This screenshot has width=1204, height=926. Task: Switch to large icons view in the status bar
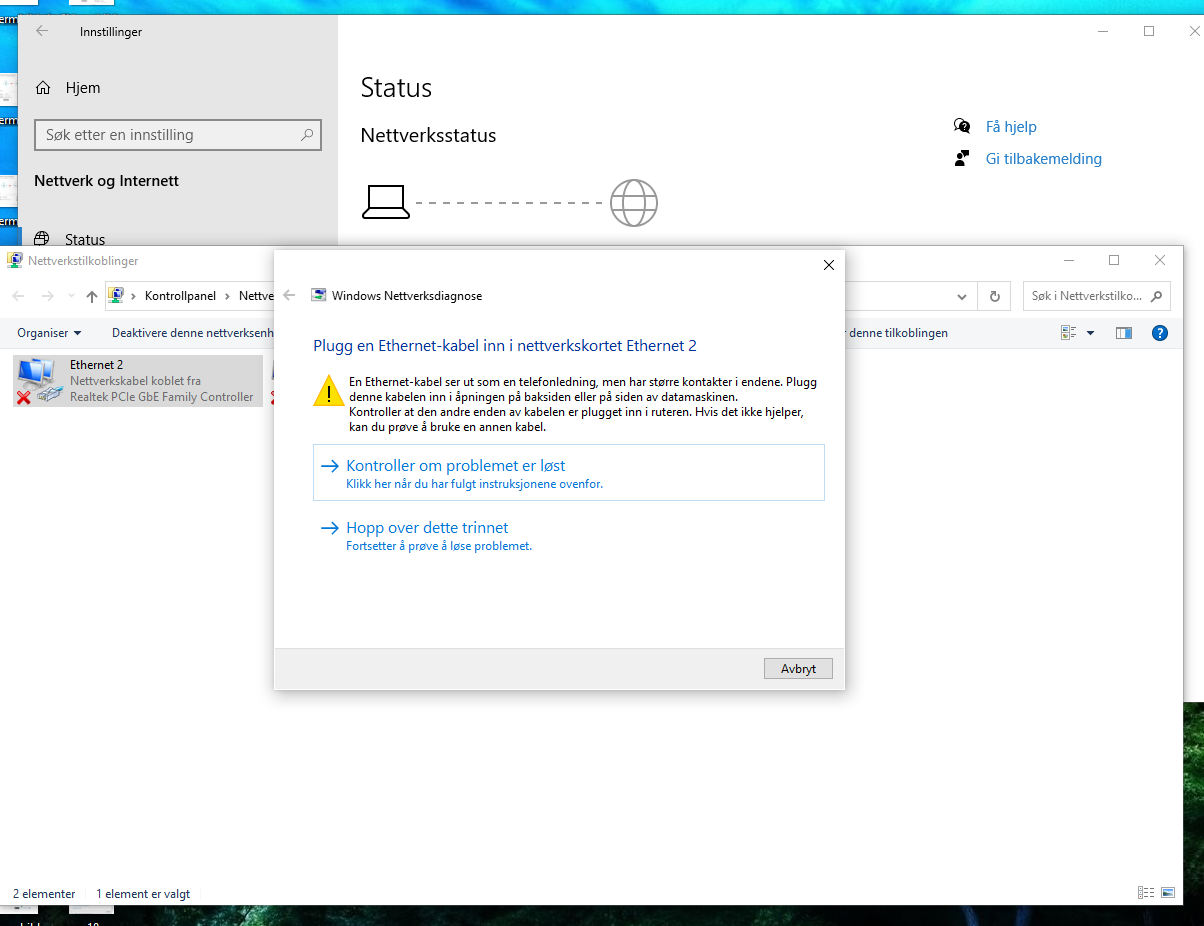1168,893
